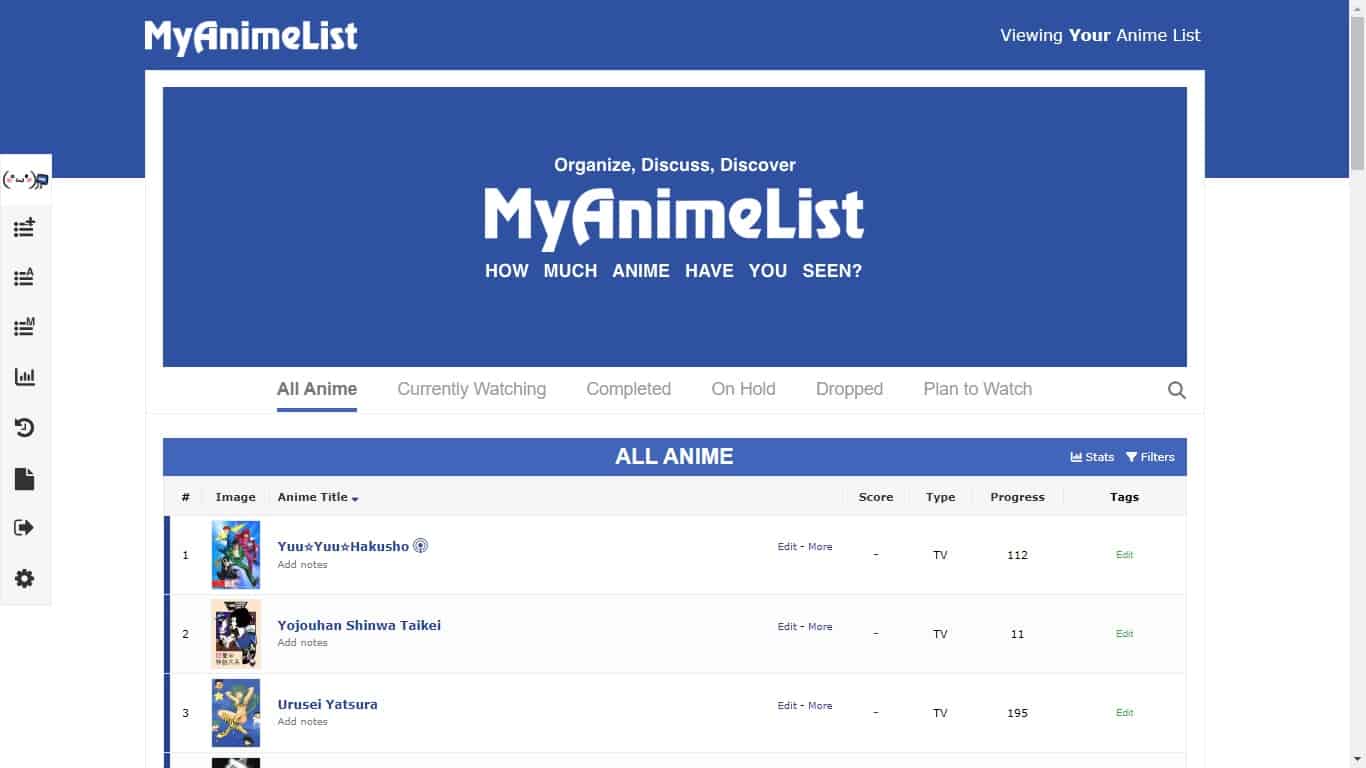Open the Yojouhan Shinwa Taikei title link

pyautogui.click(x=359, y=625)
